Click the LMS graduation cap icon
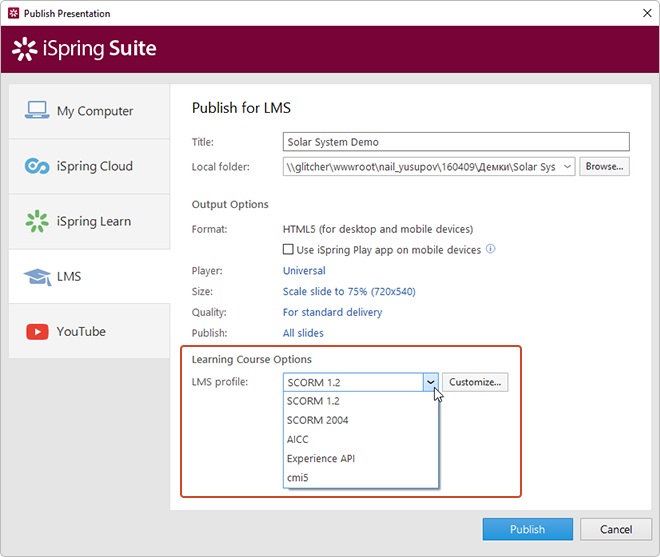This screenshot has height=557, width=660. (x=37, y=277)
